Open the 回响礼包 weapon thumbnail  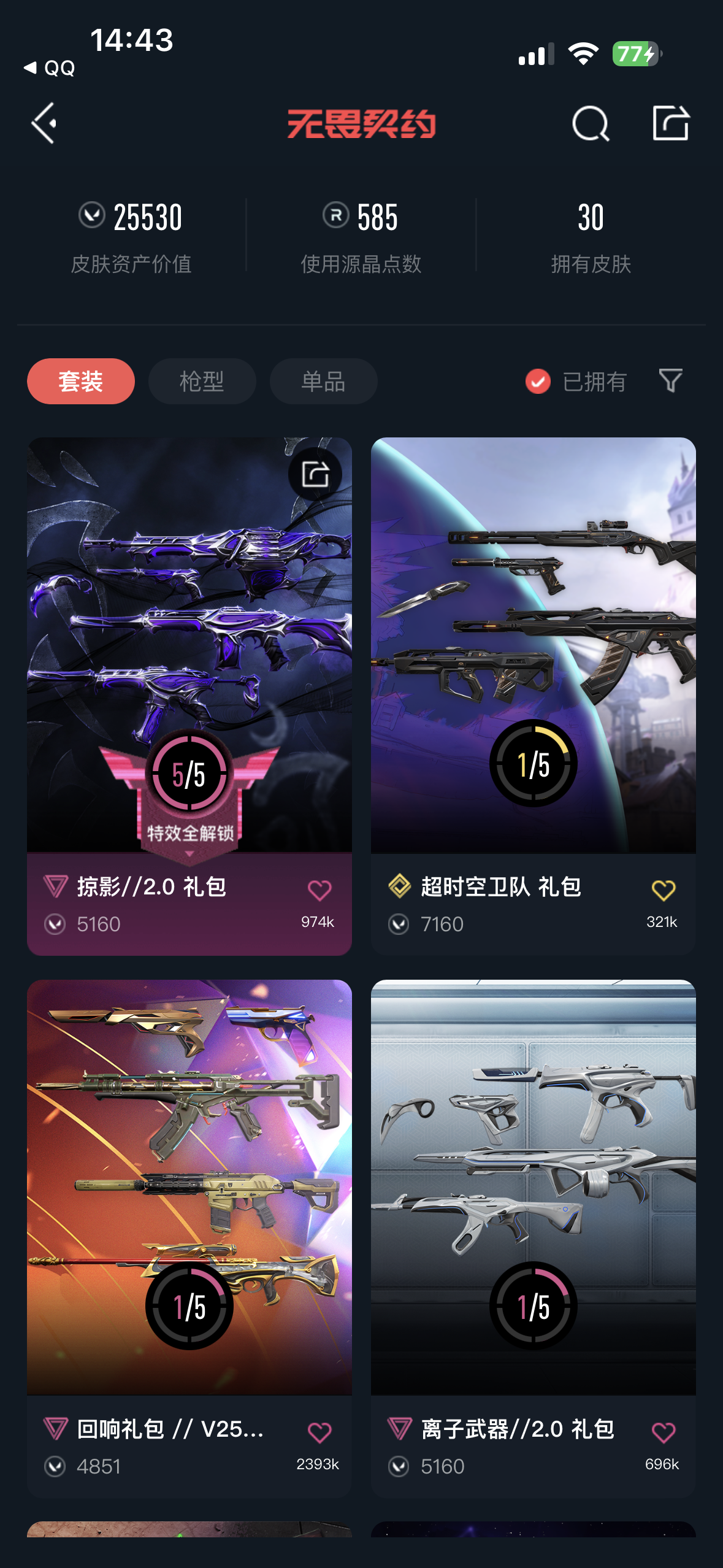(189, 1187)
